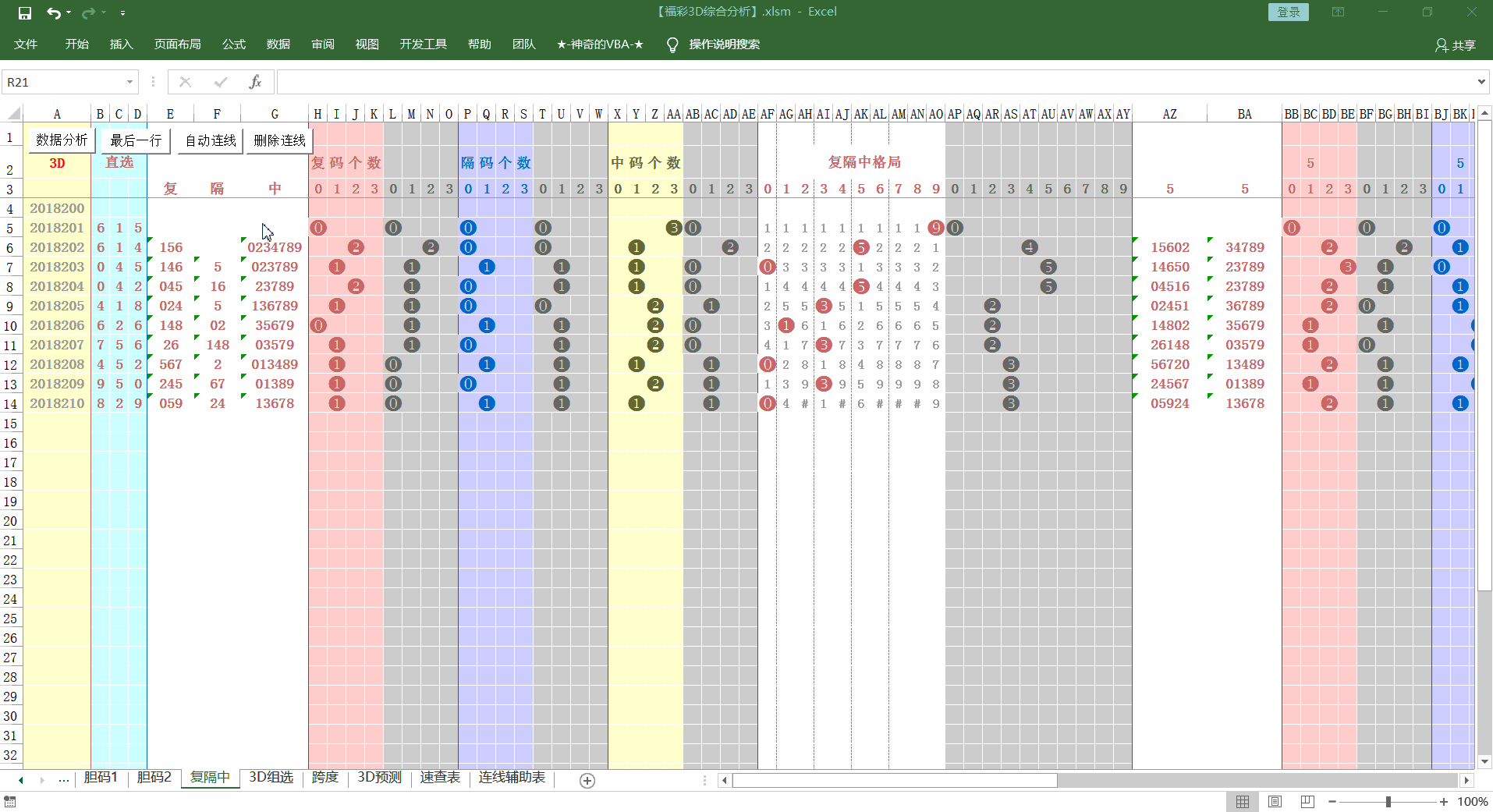The height and width of the screenshot is (812, 1493).
Task: Open the Undo history dropdown arrow
Action: click(69, 12)
